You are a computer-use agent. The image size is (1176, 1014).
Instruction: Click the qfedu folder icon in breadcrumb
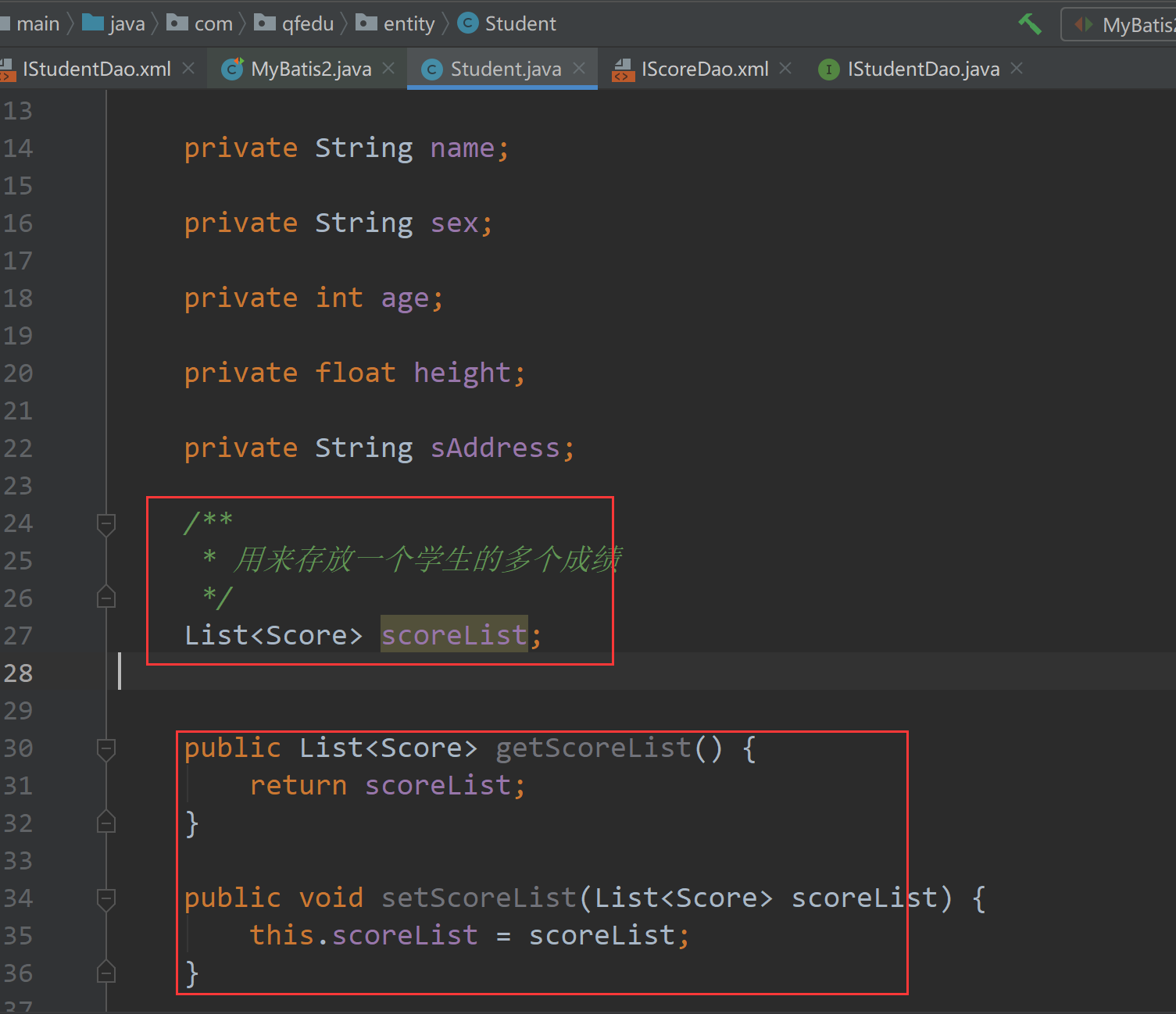click(x=265, y=23)
